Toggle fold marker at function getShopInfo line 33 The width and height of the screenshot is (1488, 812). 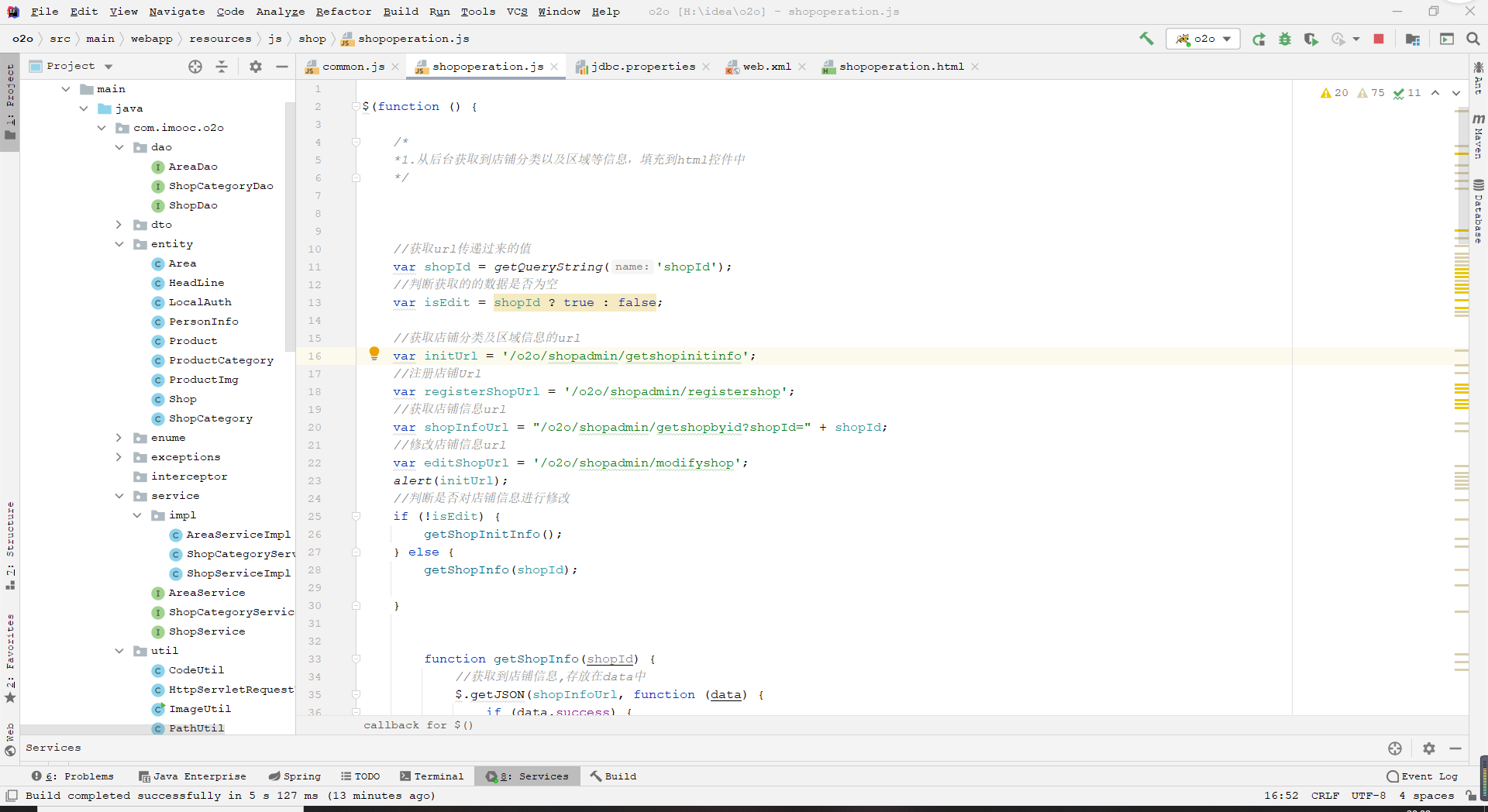coord(356,659)
